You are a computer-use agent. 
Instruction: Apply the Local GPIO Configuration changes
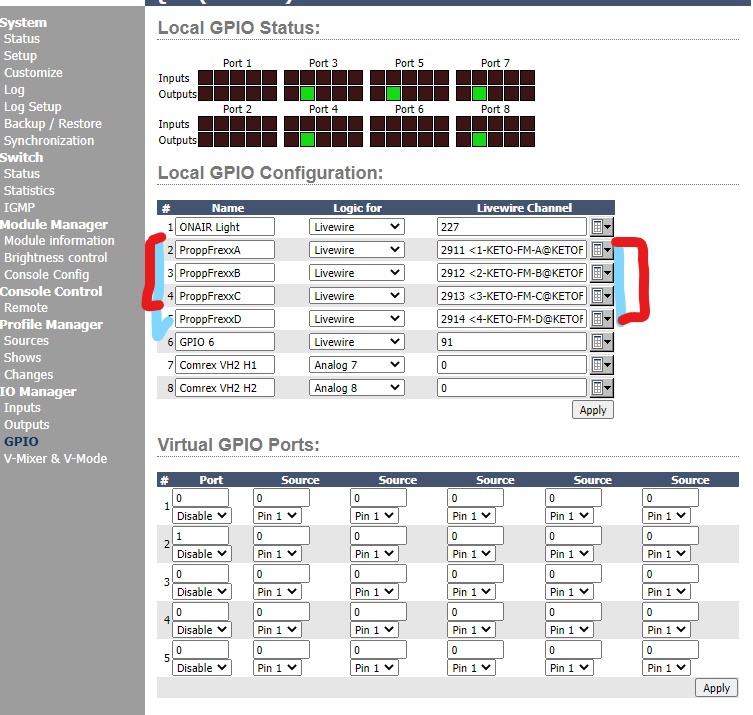[593, 410]
